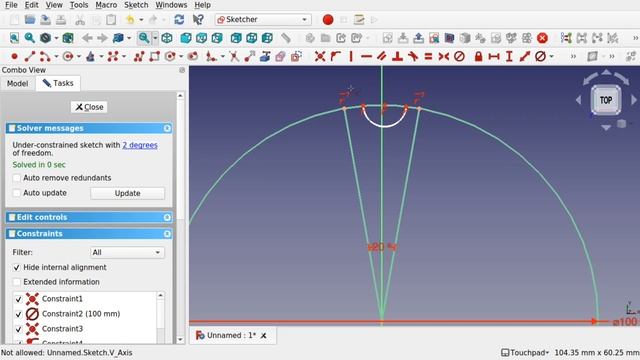Apply the Vertical constraint
Screen dimensions: 640x360
[351, 56]
